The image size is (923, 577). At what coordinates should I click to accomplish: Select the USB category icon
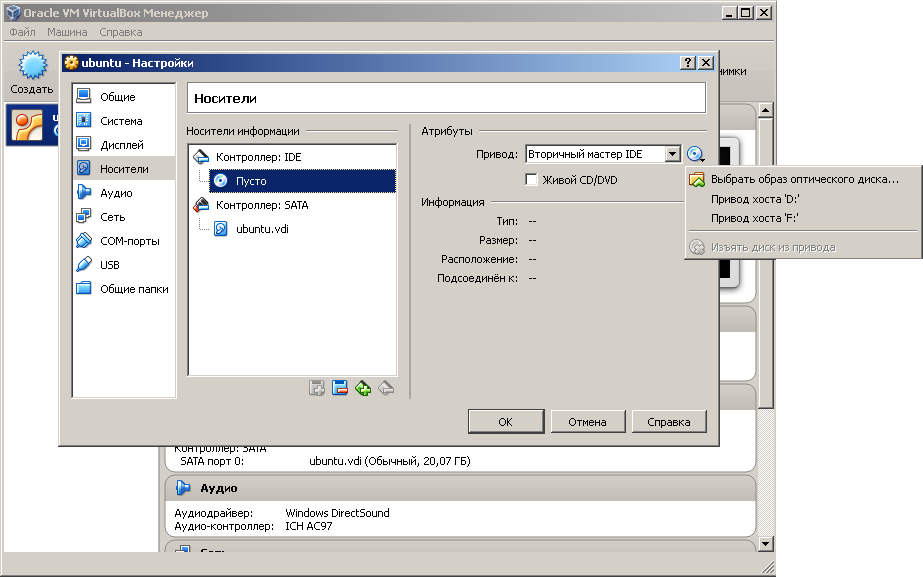(x=84, y=265)
